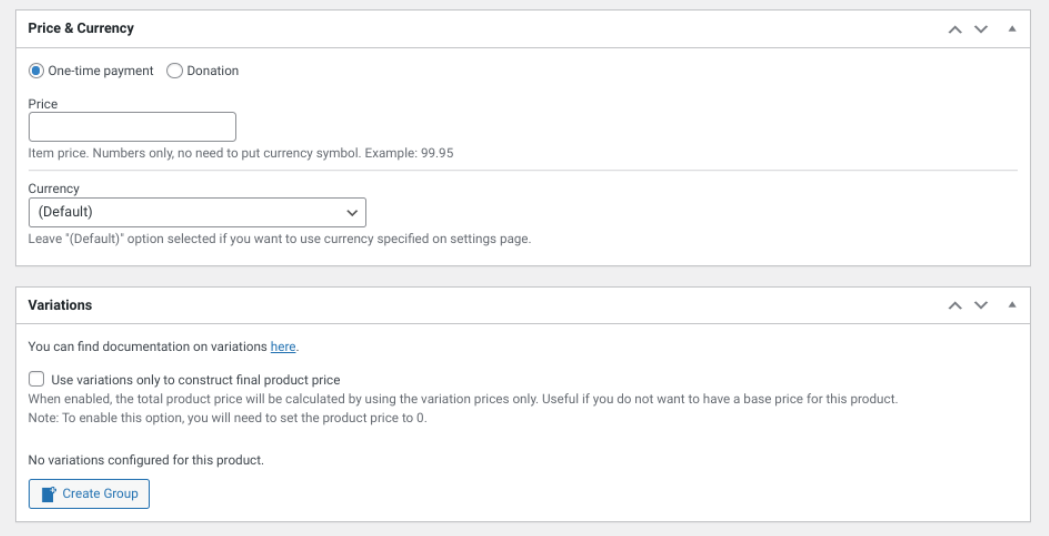
Task: Click the 'Donation' label text
Action: (x=213, y=71)
